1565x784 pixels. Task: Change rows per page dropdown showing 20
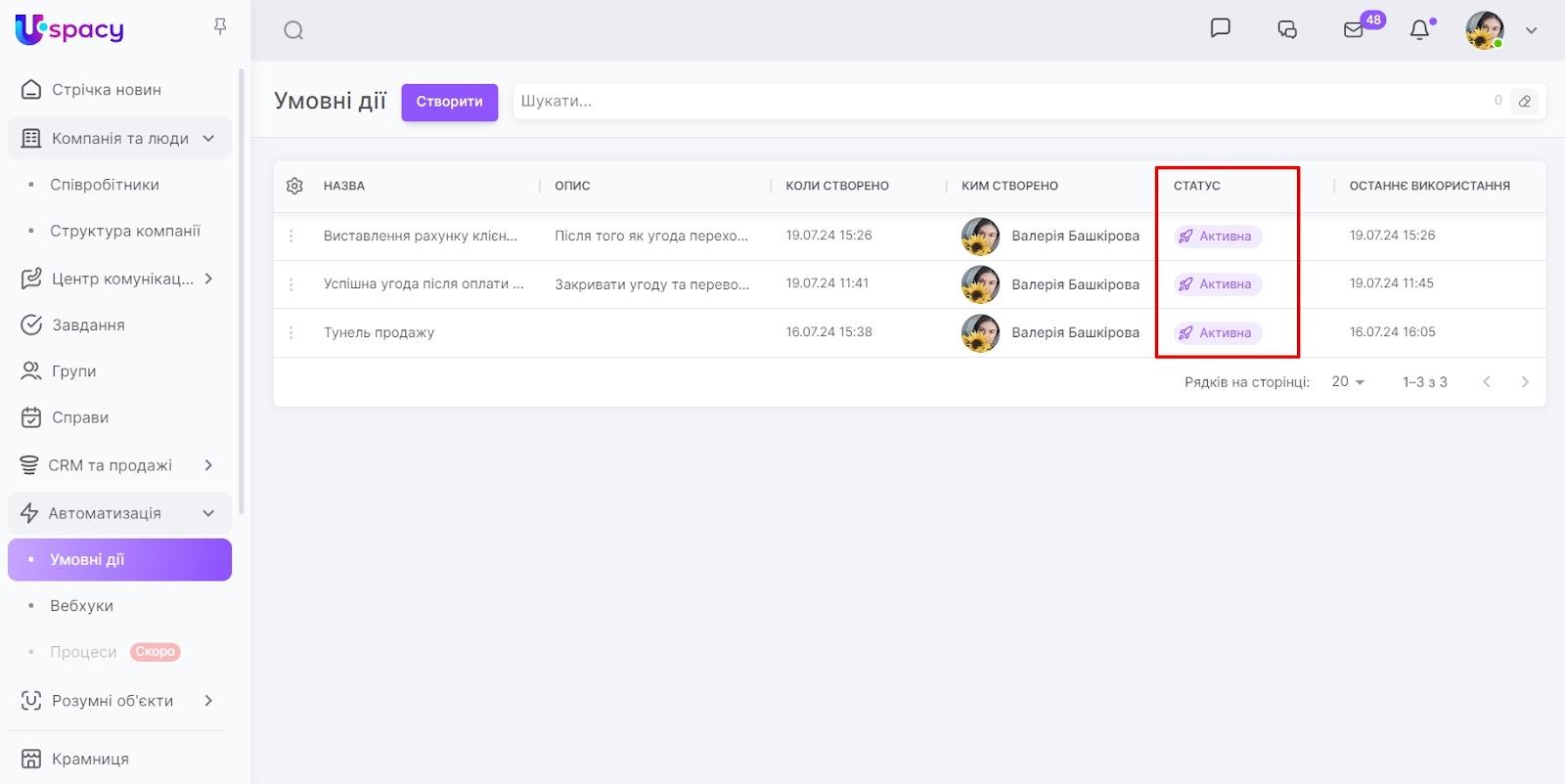tap(1347, 382)
